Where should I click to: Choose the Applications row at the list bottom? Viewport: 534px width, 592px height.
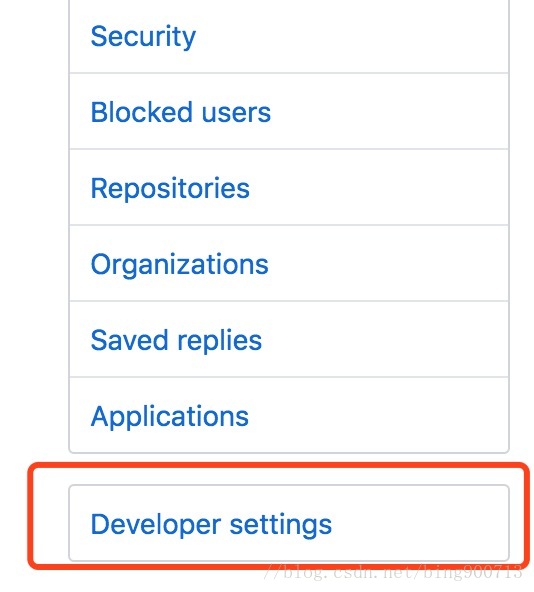tap(289, 415)
